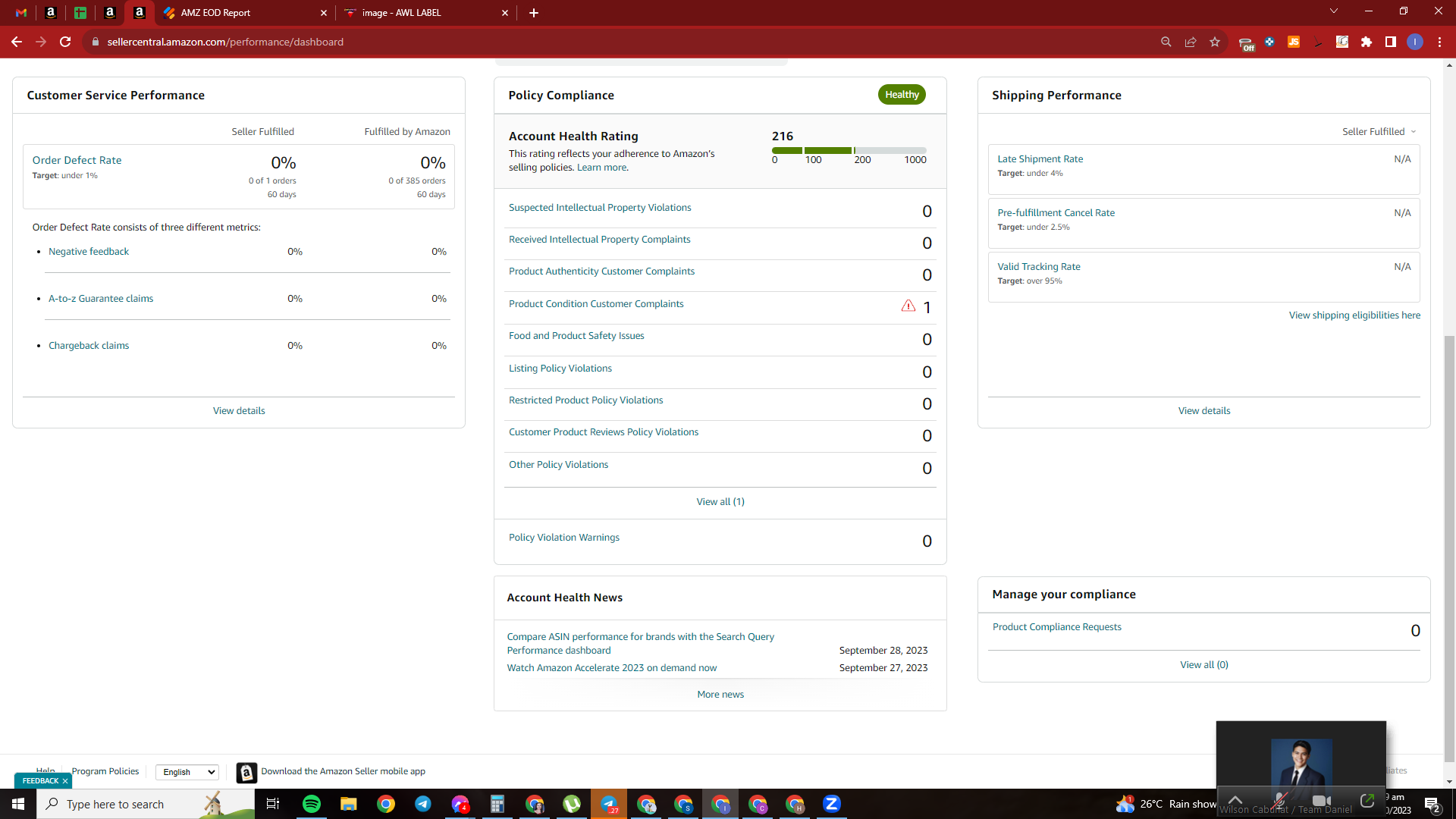Open Listing Policy Violations

pos(560,369)
